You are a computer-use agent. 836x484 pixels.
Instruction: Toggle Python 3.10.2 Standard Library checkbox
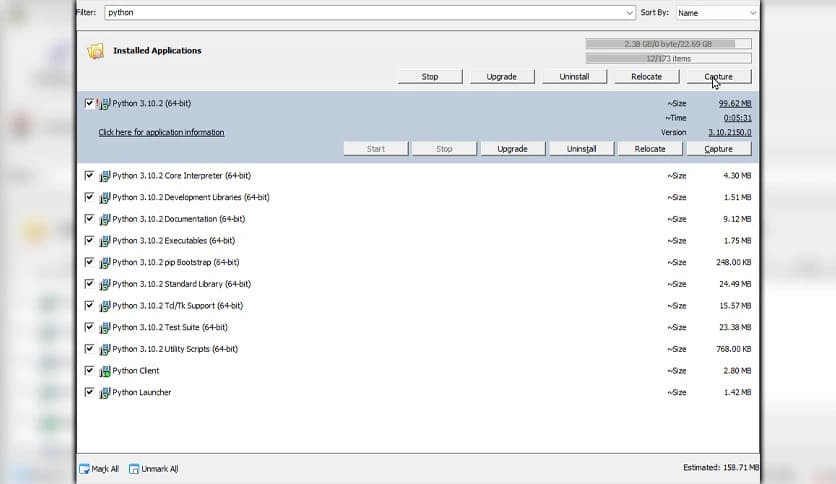89,284
